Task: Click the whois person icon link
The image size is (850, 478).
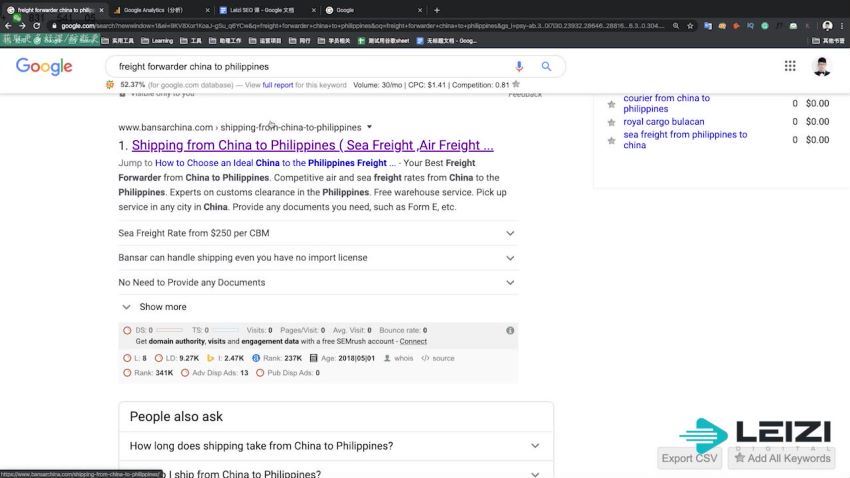Action: tap(398, 358)
